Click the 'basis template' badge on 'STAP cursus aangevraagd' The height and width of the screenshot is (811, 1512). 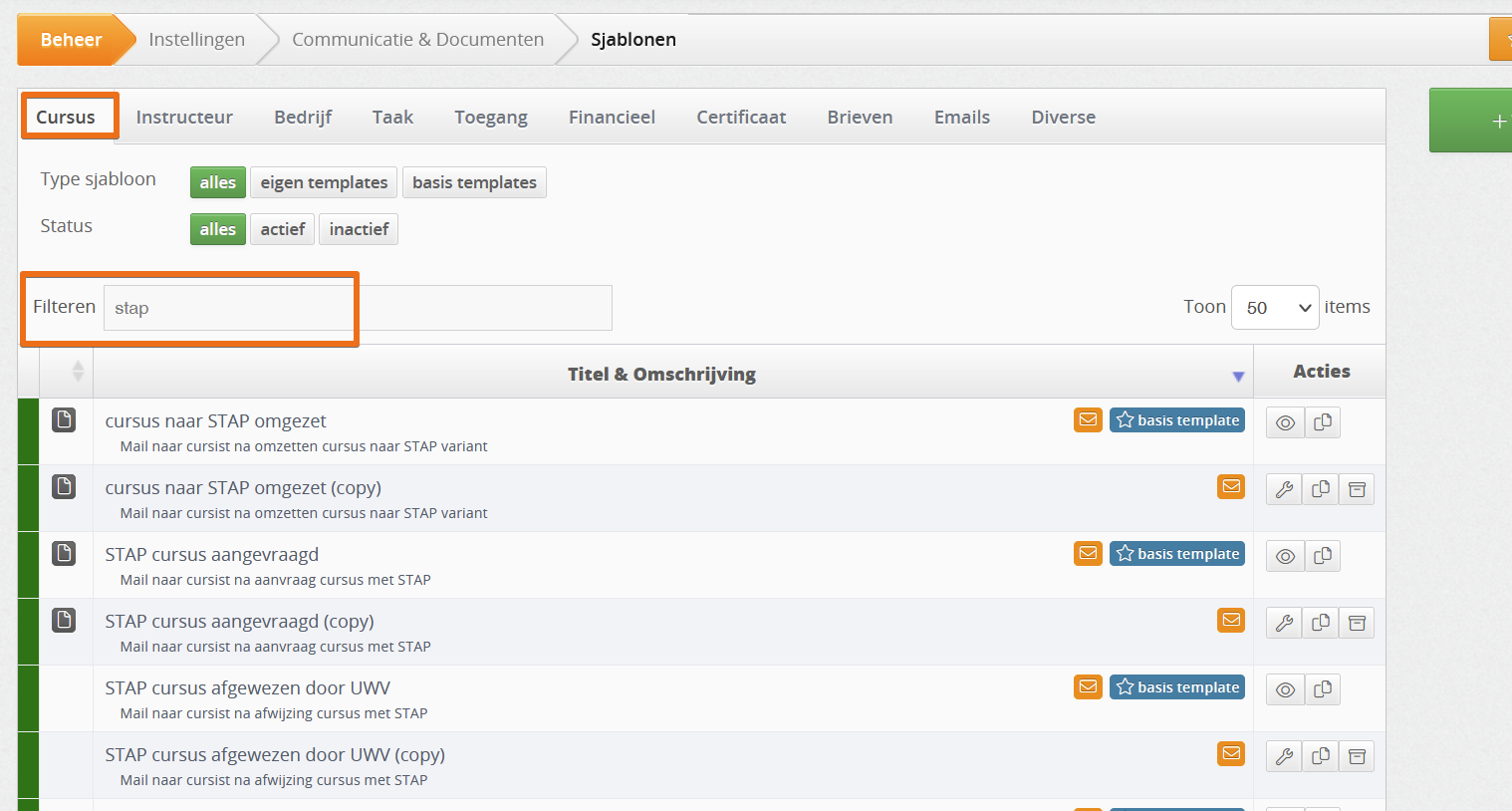[1177, 554]
